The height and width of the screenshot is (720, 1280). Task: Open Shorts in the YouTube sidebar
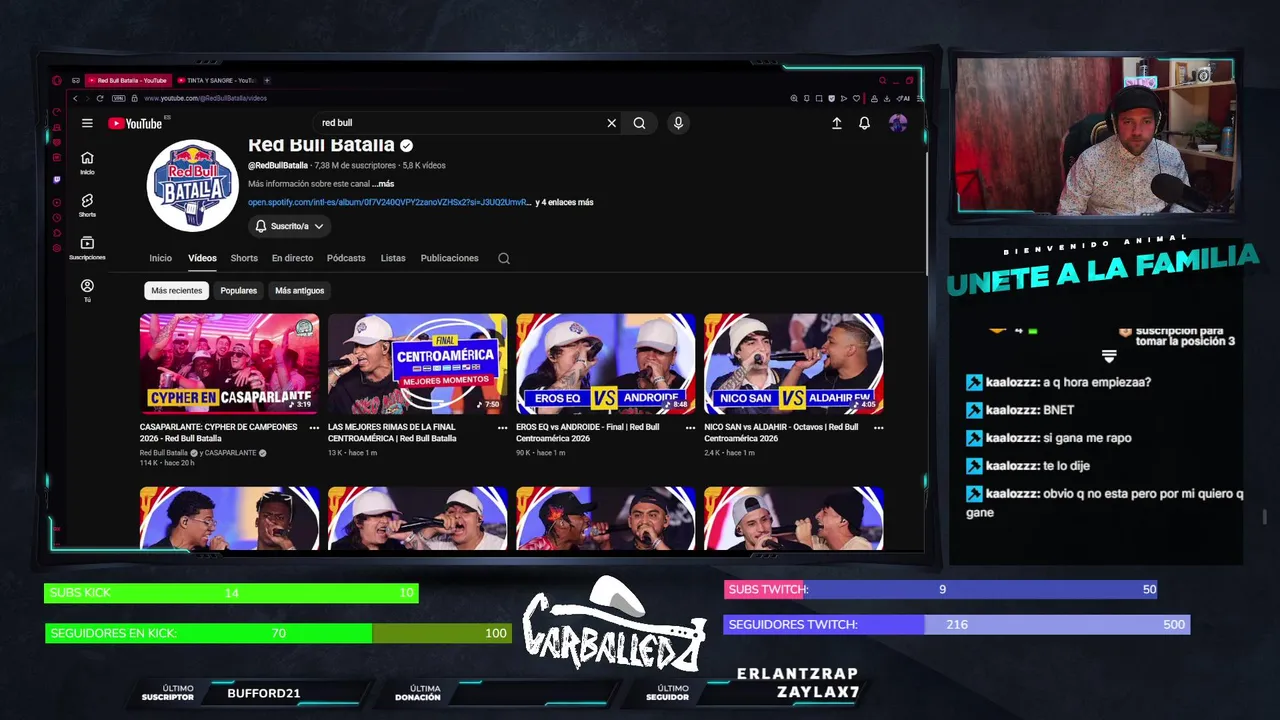pyautogui.click(x=87, y=205)
